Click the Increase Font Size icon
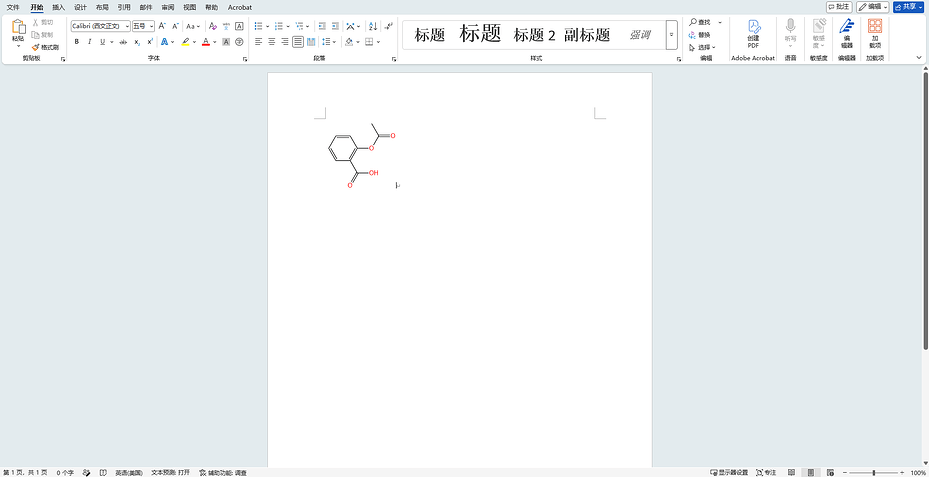 pyautogui.click(x=162, y=26)
